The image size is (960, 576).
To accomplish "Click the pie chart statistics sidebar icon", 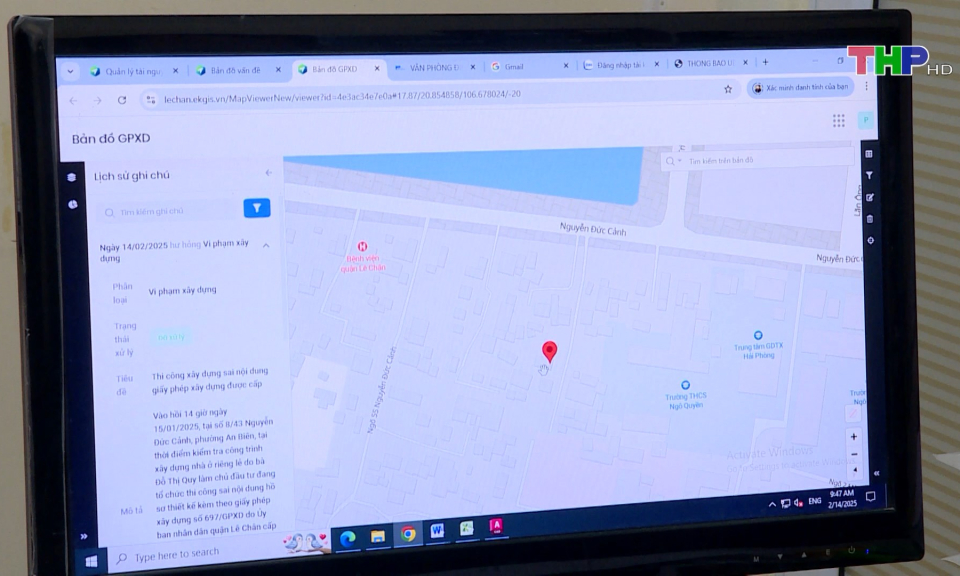I will click(73, 204).
